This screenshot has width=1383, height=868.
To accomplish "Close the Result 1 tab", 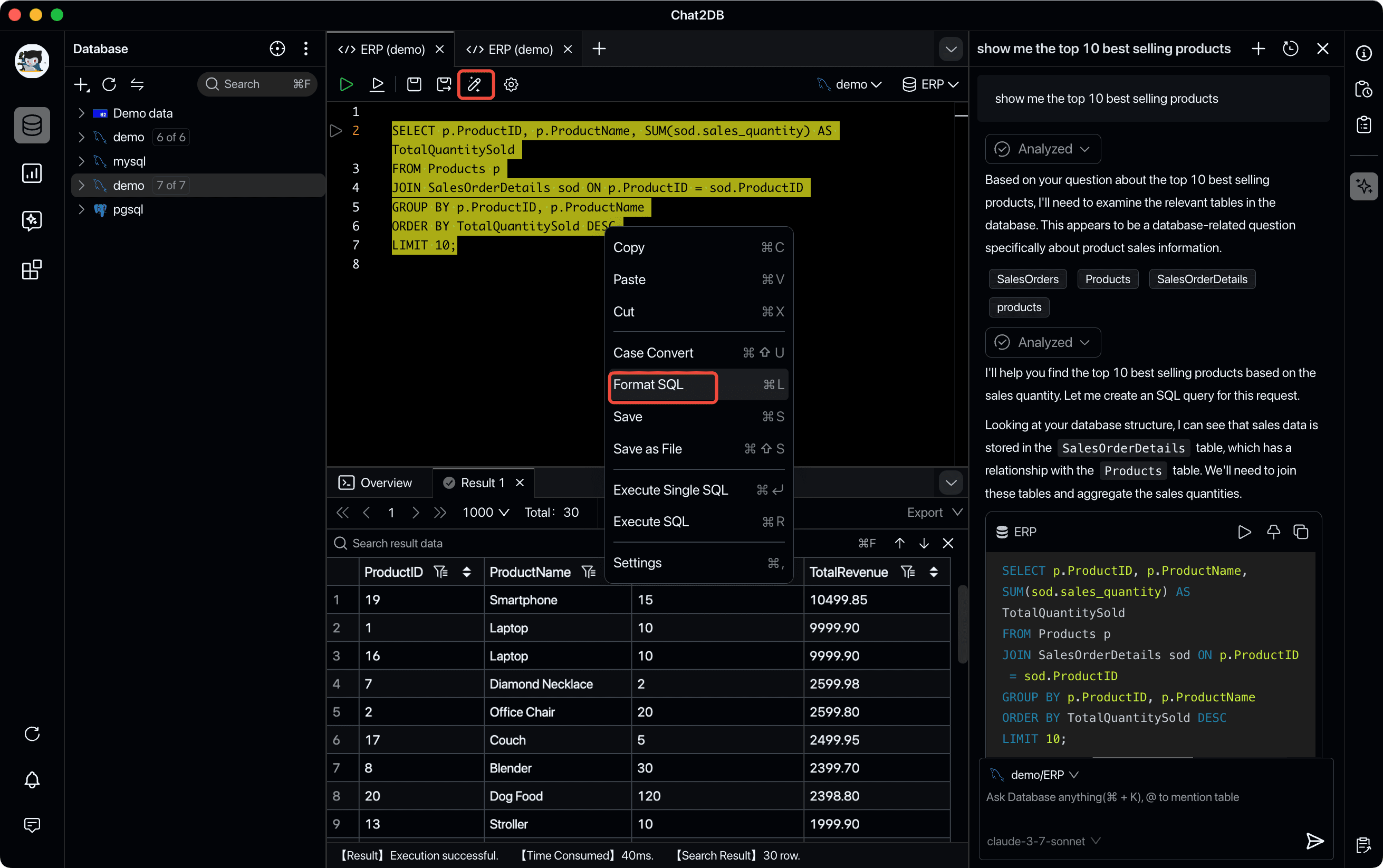I will pyautogui.click(x=520, y=483).
